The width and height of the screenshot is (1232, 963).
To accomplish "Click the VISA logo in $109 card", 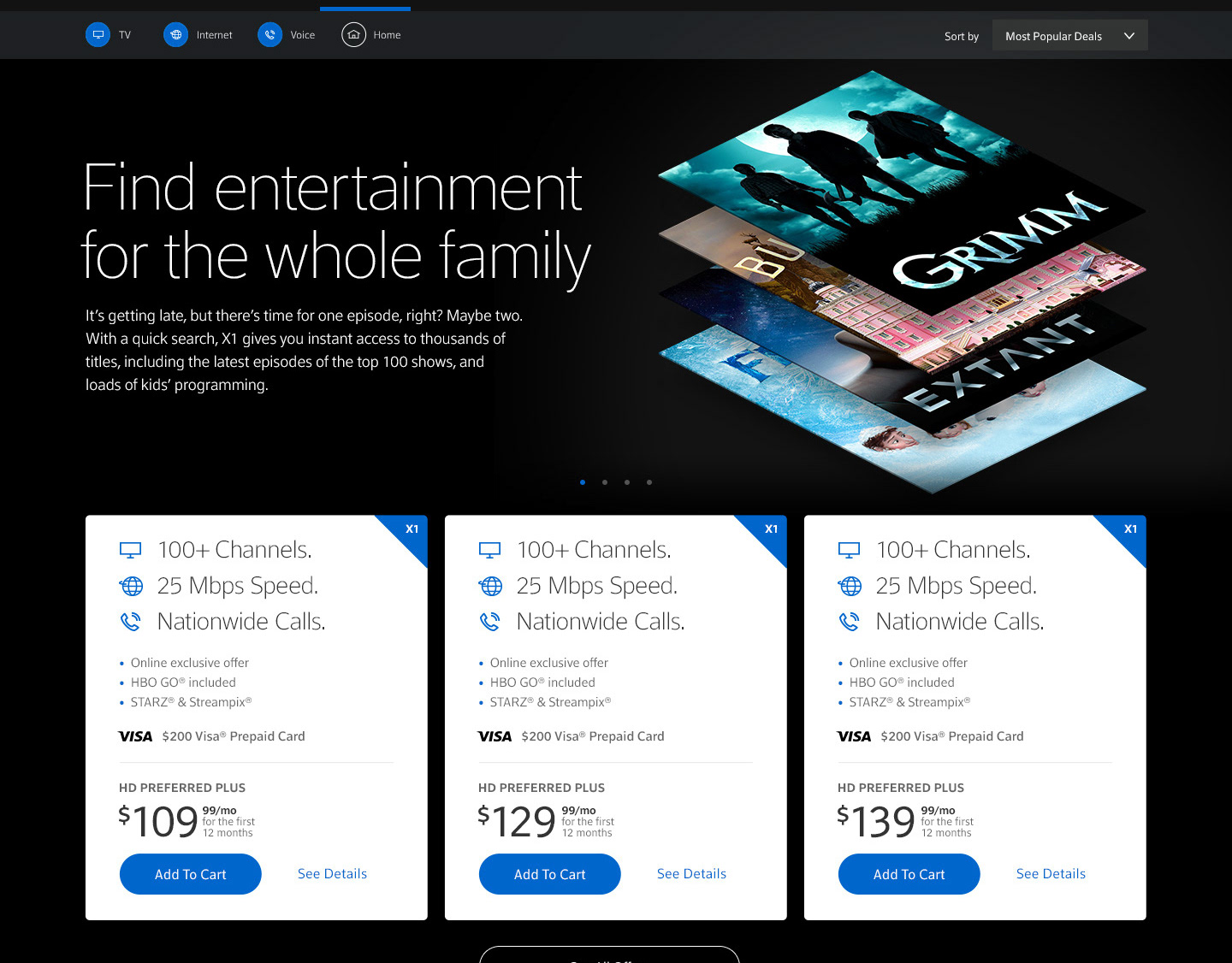I will [x=135, y=736].
